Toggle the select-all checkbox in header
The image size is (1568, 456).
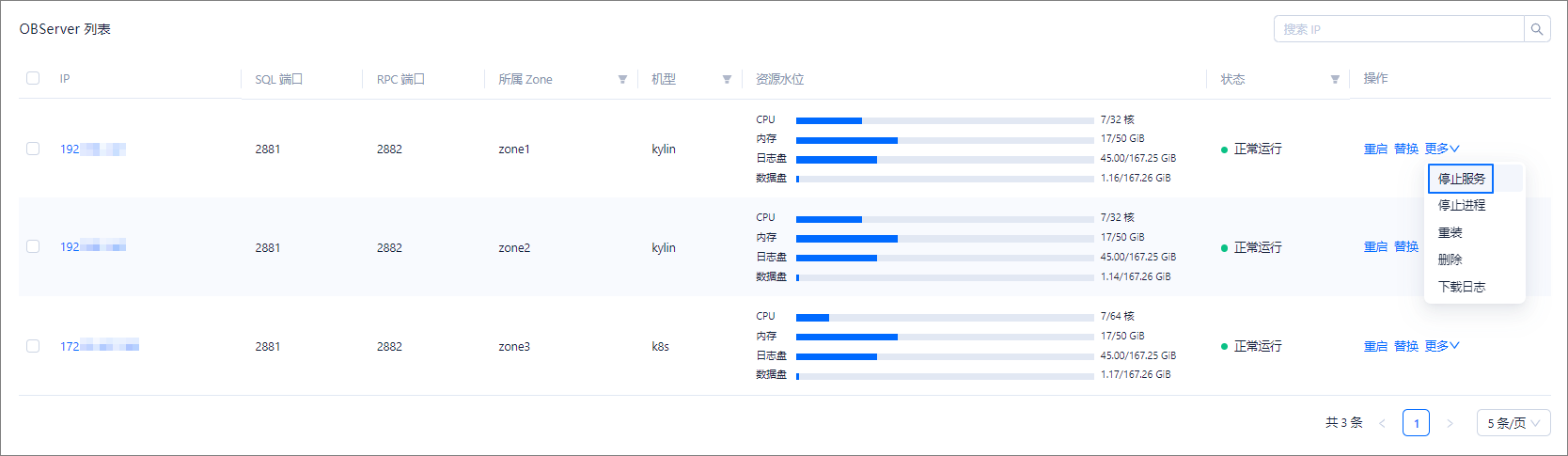click(33, 78)
